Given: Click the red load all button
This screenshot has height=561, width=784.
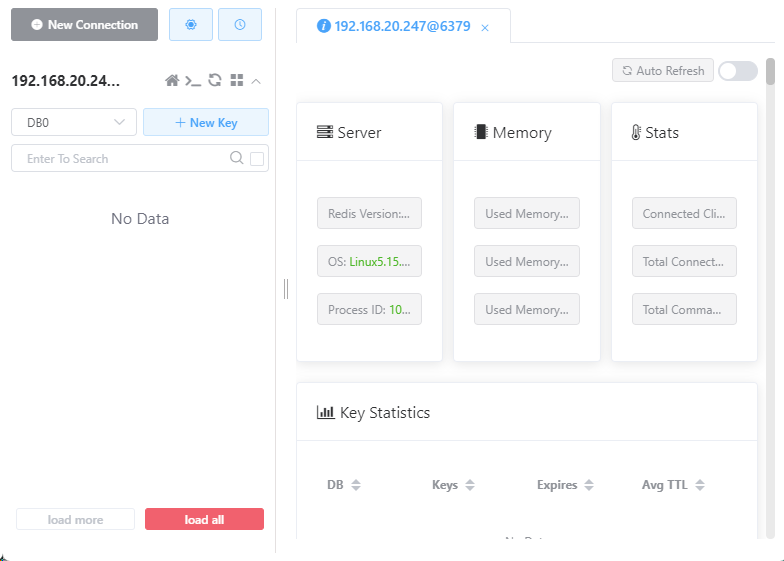Looking at the screenshot, I should point(204,519).
